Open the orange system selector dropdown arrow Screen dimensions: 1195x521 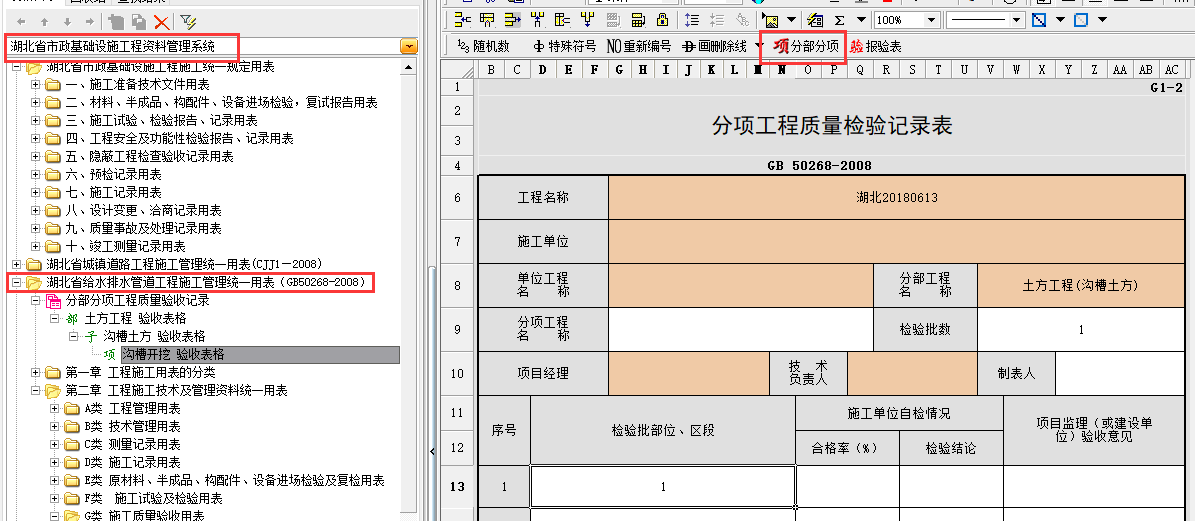408,46
